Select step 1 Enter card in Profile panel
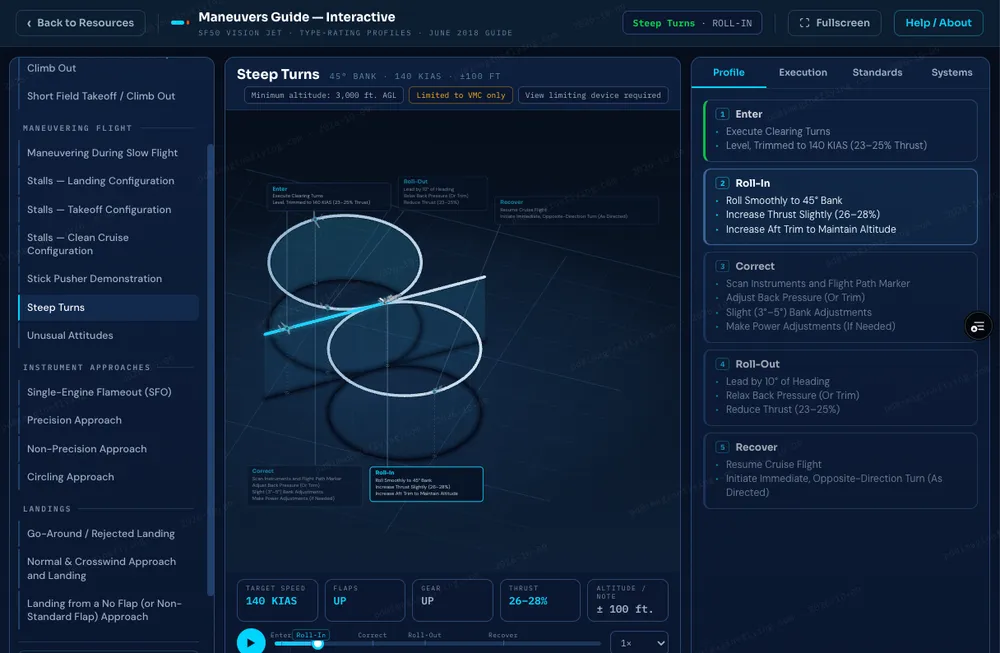Image resolution: width=1000 pixels, height=653 pixels. [x=840, y=130]
